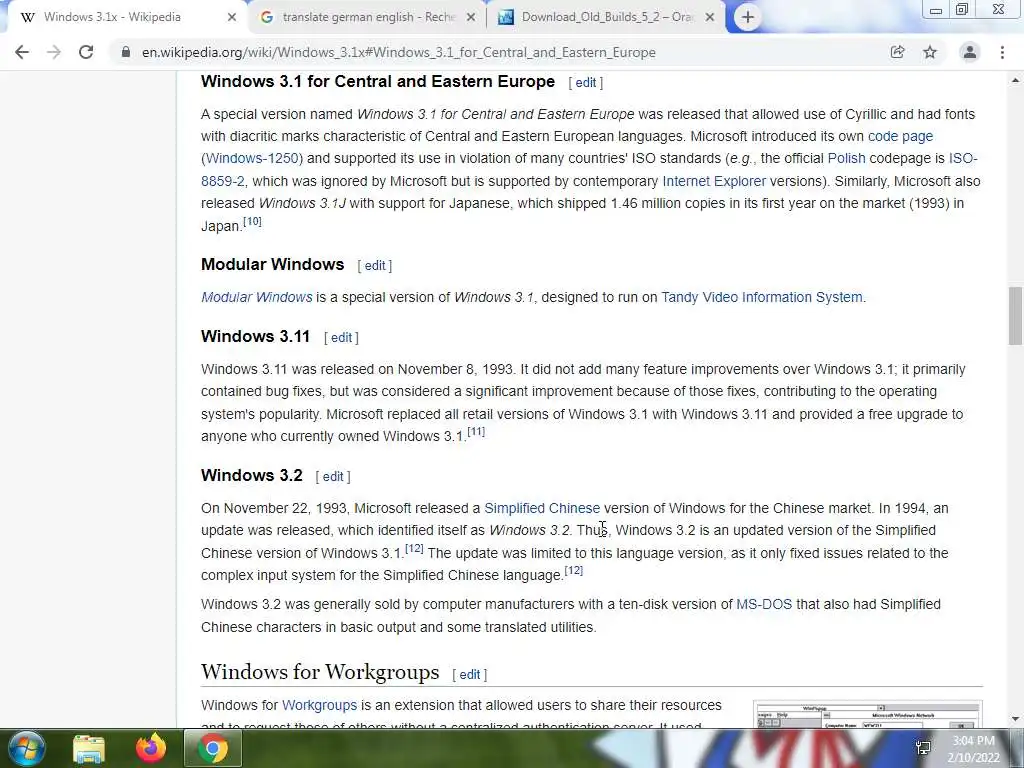Viewport: 1024px width, 768px height.
Task: Click scrollbar down arrow
Action: click(1015, 719)
